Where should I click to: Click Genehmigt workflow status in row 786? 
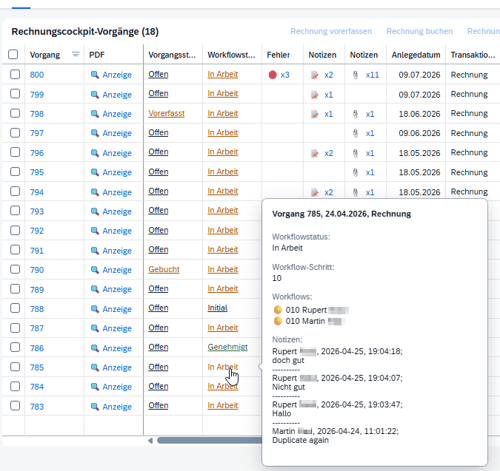(228, 347)
